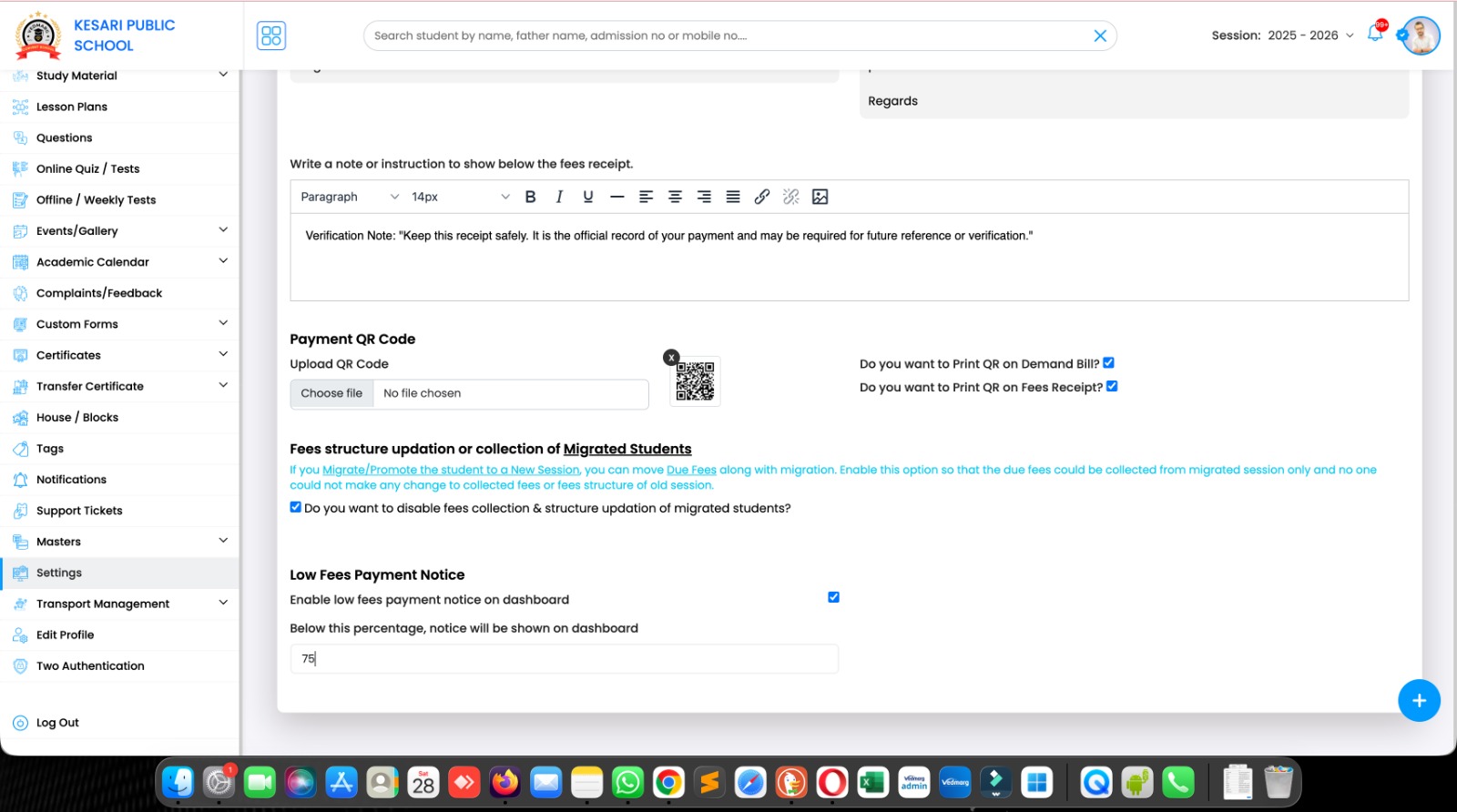Open Trash in the dock
This screenshot has width=1457, height=812.
point(1279,782)
